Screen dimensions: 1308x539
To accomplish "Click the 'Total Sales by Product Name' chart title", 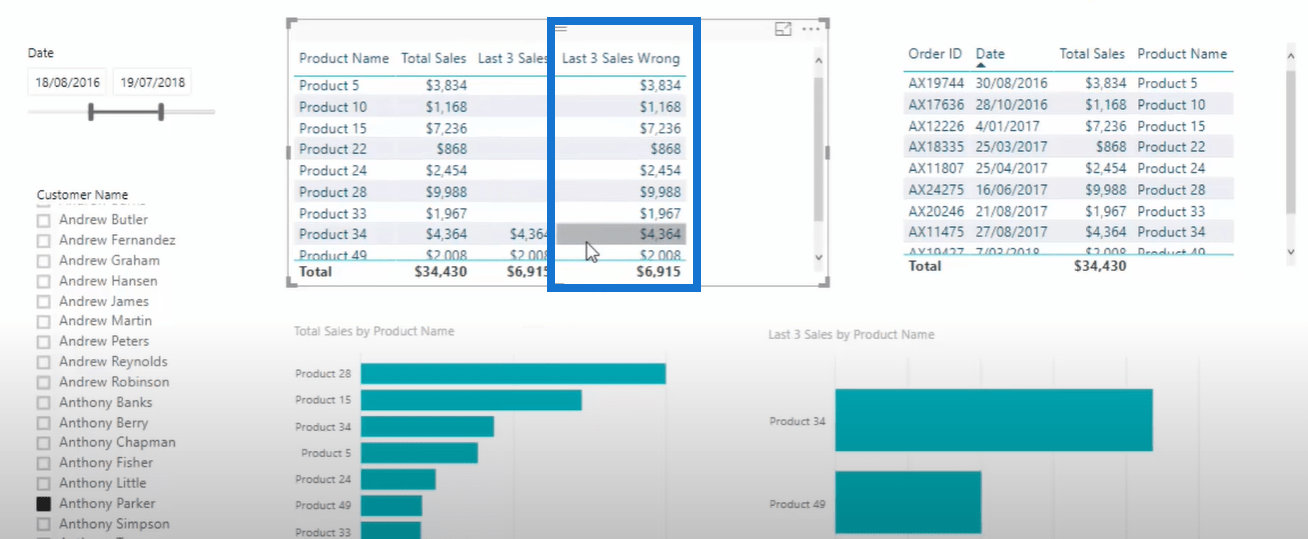I will point(374,331).
